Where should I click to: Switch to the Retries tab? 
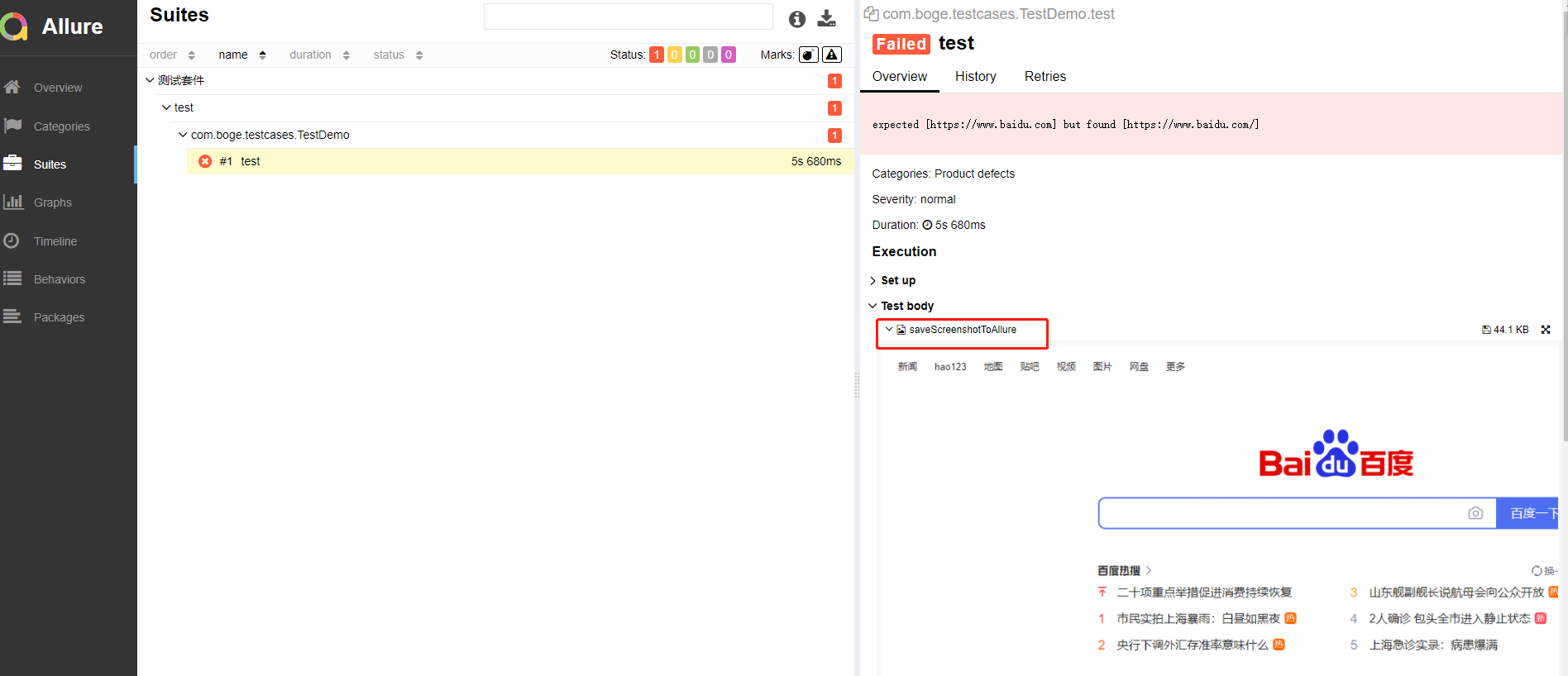(1045, 76)
